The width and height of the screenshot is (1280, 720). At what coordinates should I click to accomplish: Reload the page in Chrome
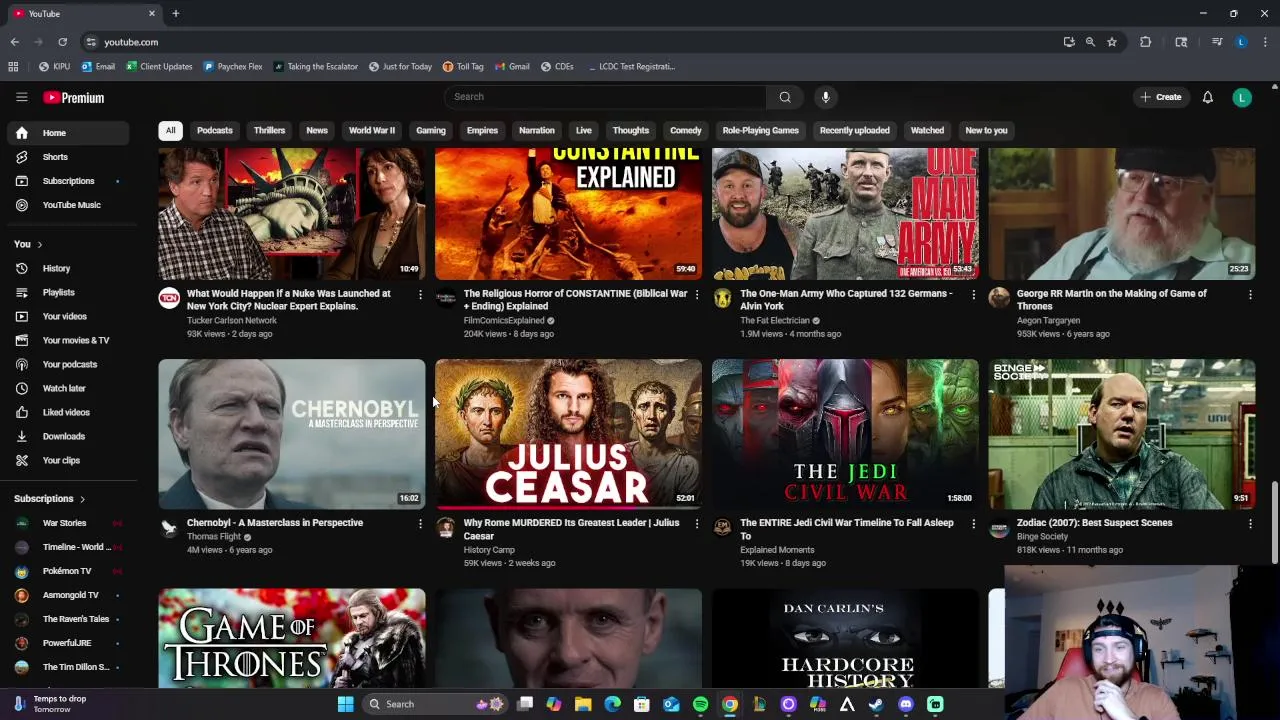[62, 42]
